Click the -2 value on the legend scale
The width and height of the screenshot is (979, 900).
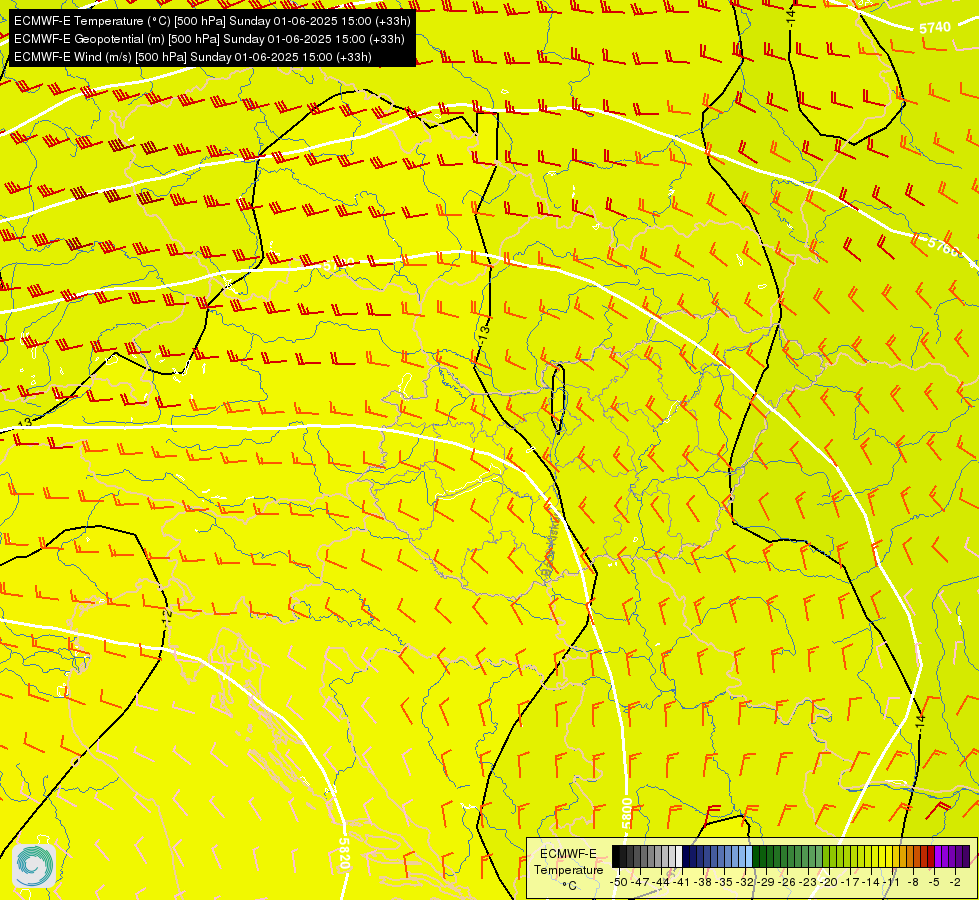[x=955, y=883]
